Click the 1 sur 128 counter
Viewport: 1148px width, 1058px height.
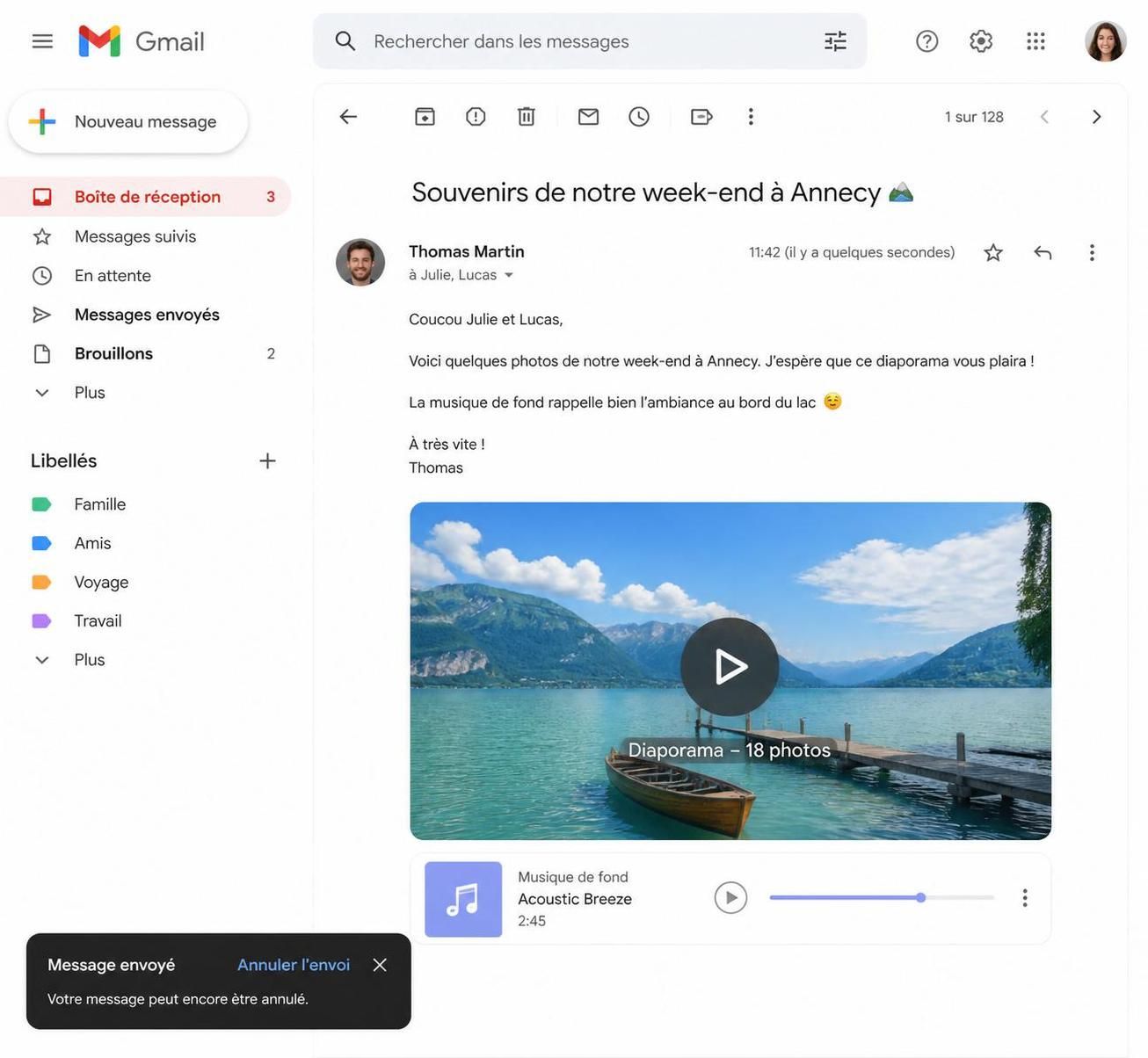[x=974, y=117]
